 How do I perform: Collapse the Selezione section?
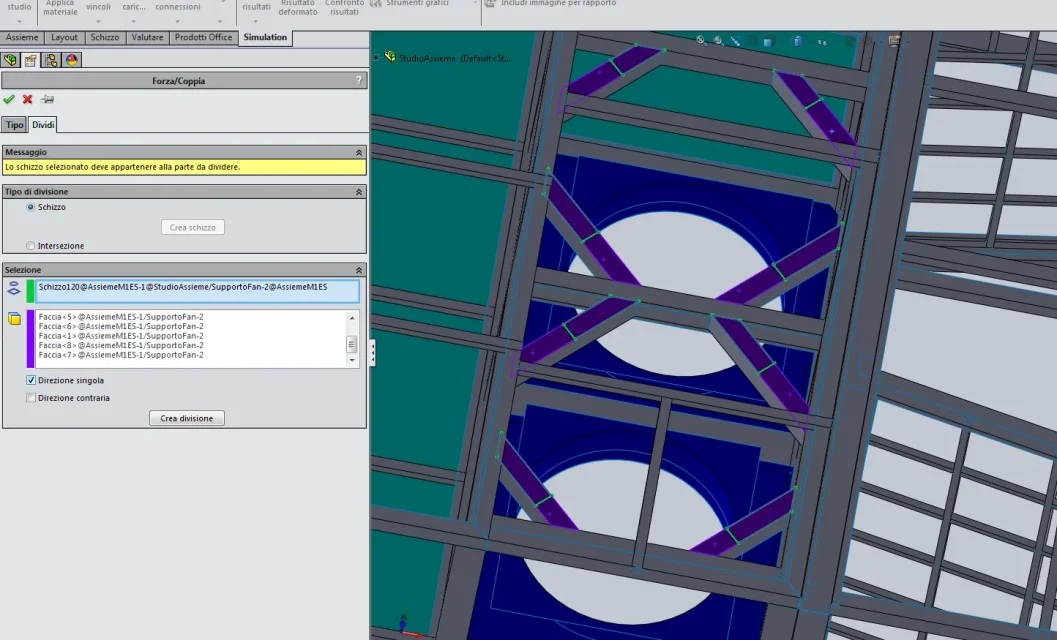tap(359, 270)
